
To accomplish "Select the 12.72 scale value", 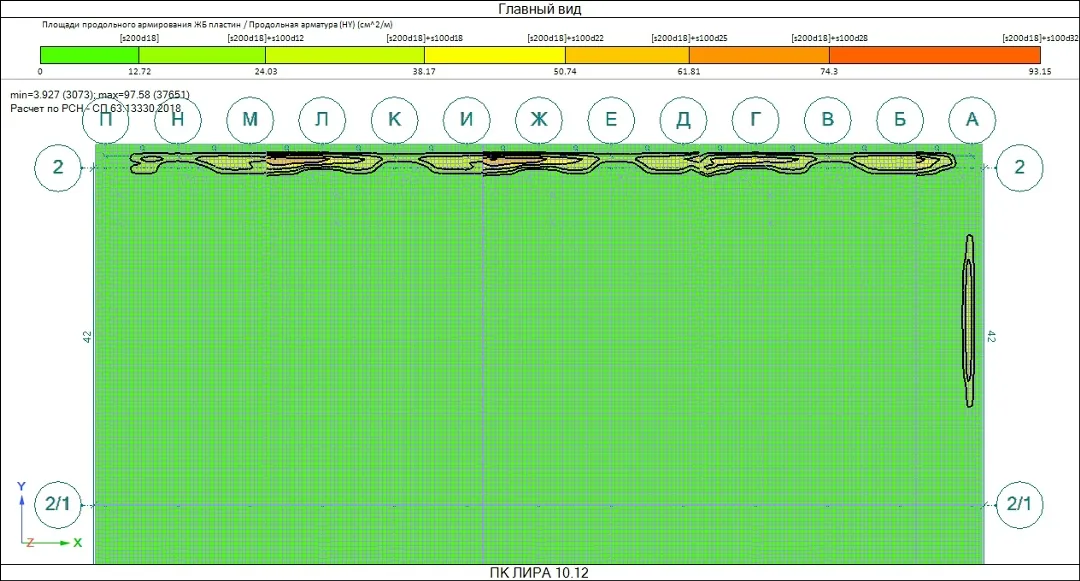I will pos(139,72).
